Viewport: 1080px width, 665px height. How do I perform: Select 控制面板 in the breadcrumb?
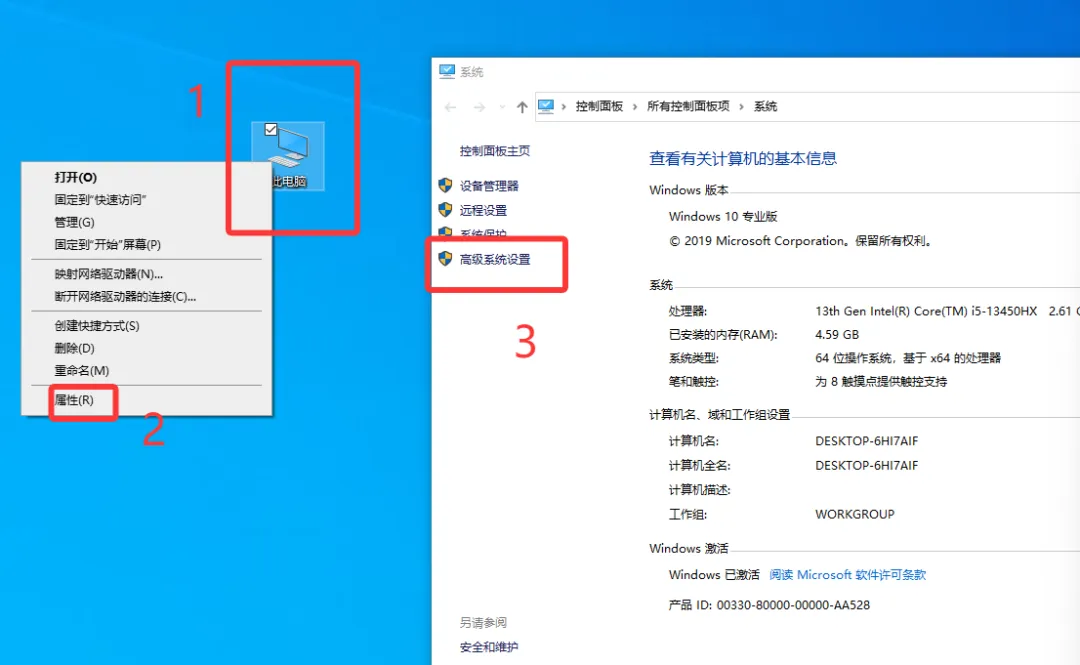[x=599, y=106]
